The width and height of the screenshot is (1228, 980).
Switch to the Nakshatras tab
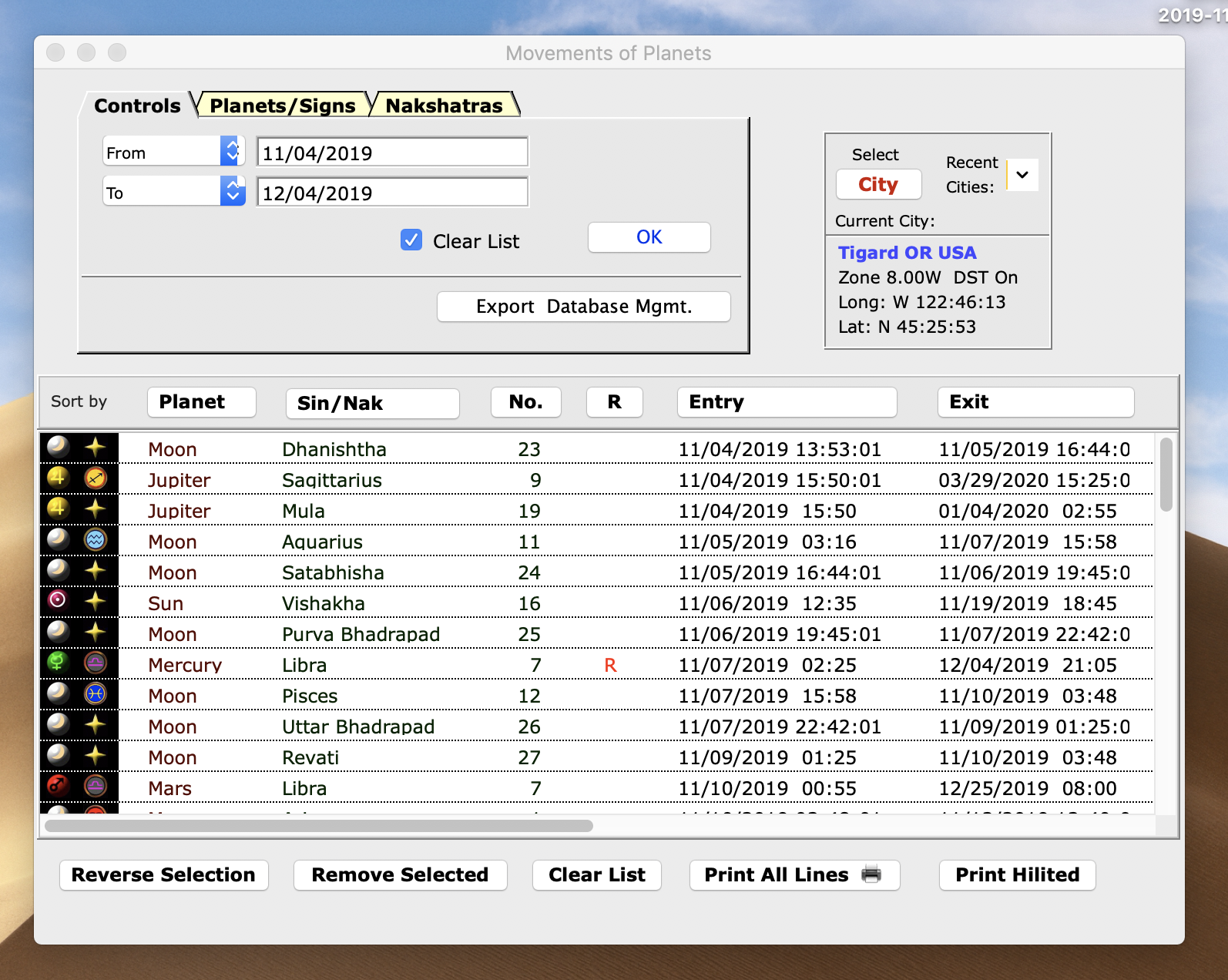[444, 106]
